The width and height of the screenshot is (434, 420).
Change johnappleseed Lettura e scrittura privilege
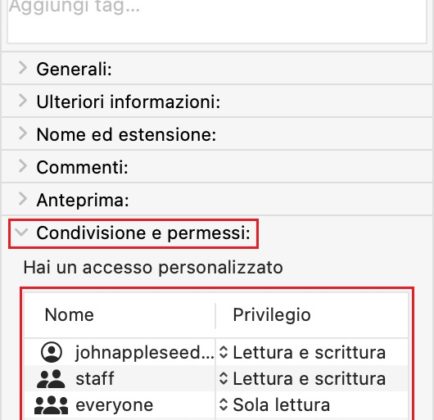(x=309, y=352)
